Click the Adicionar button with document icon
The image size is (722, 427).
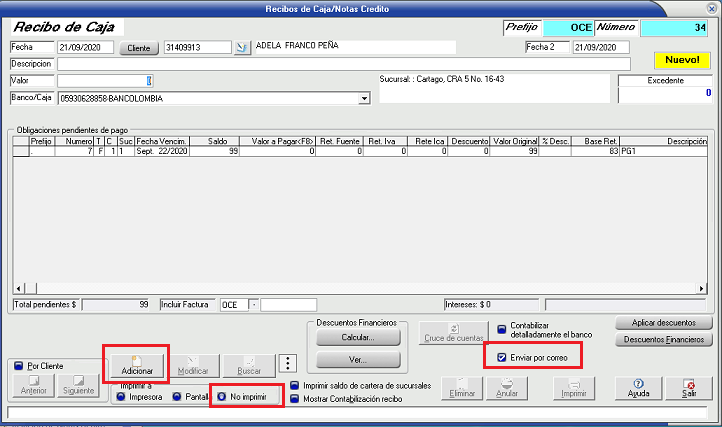[x=137, y=364]
